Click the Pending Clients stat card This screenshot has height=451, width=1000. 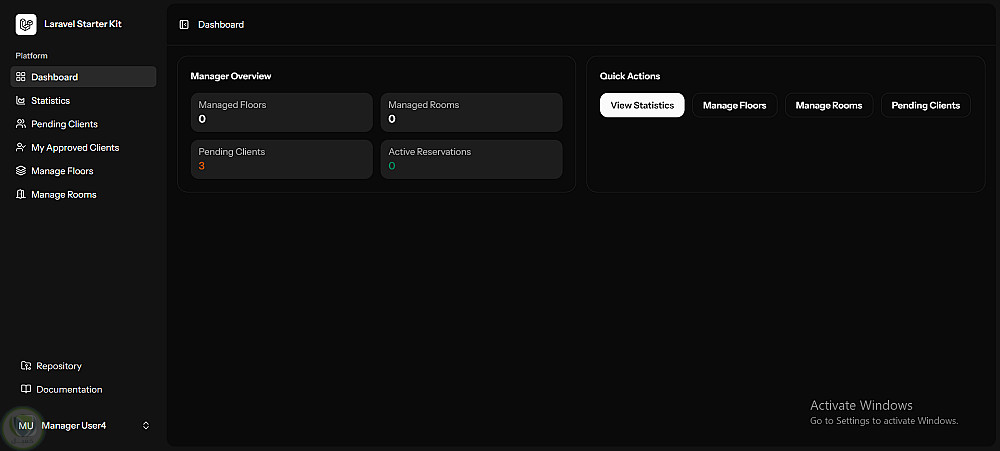tap(281, 159)
